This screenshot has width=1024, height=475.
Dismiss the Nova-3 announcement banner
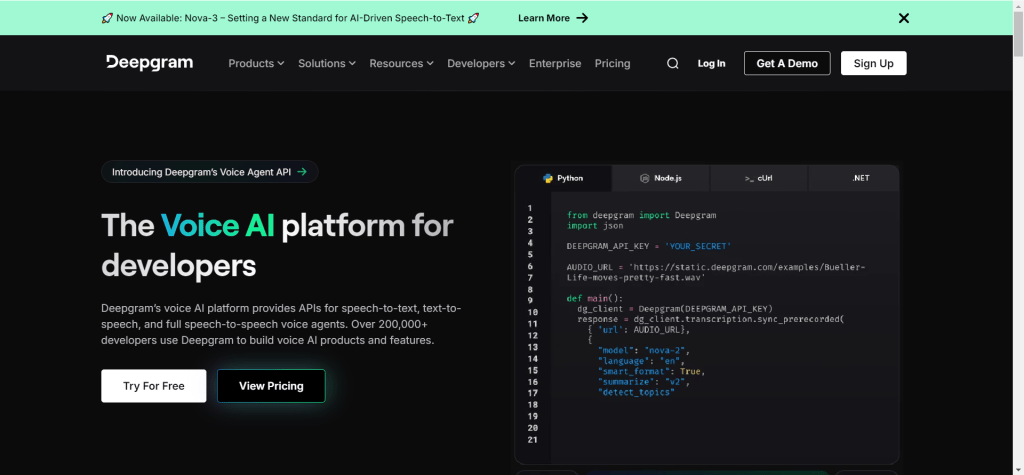pyautogui.click(x=904, y=18)
